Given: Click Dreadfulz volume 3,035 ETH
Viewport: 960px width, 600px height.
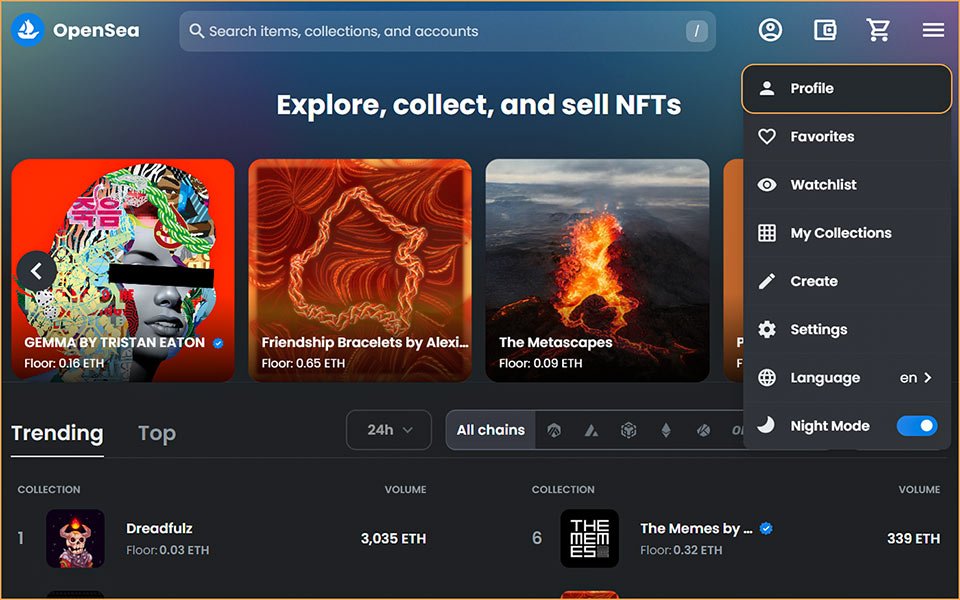Looking at the screenshot, I should tap(393, 538).
